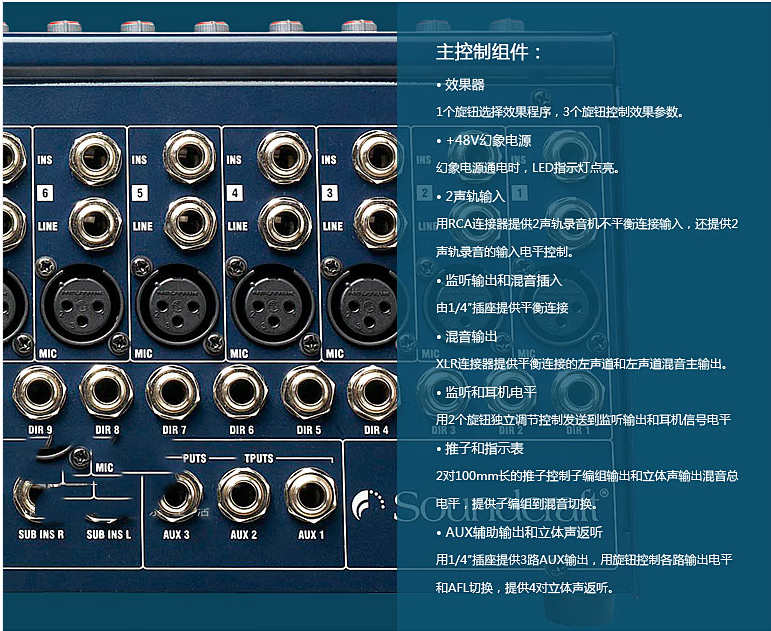Click the bullet '监听和耳机电平'

pos(486,392)
